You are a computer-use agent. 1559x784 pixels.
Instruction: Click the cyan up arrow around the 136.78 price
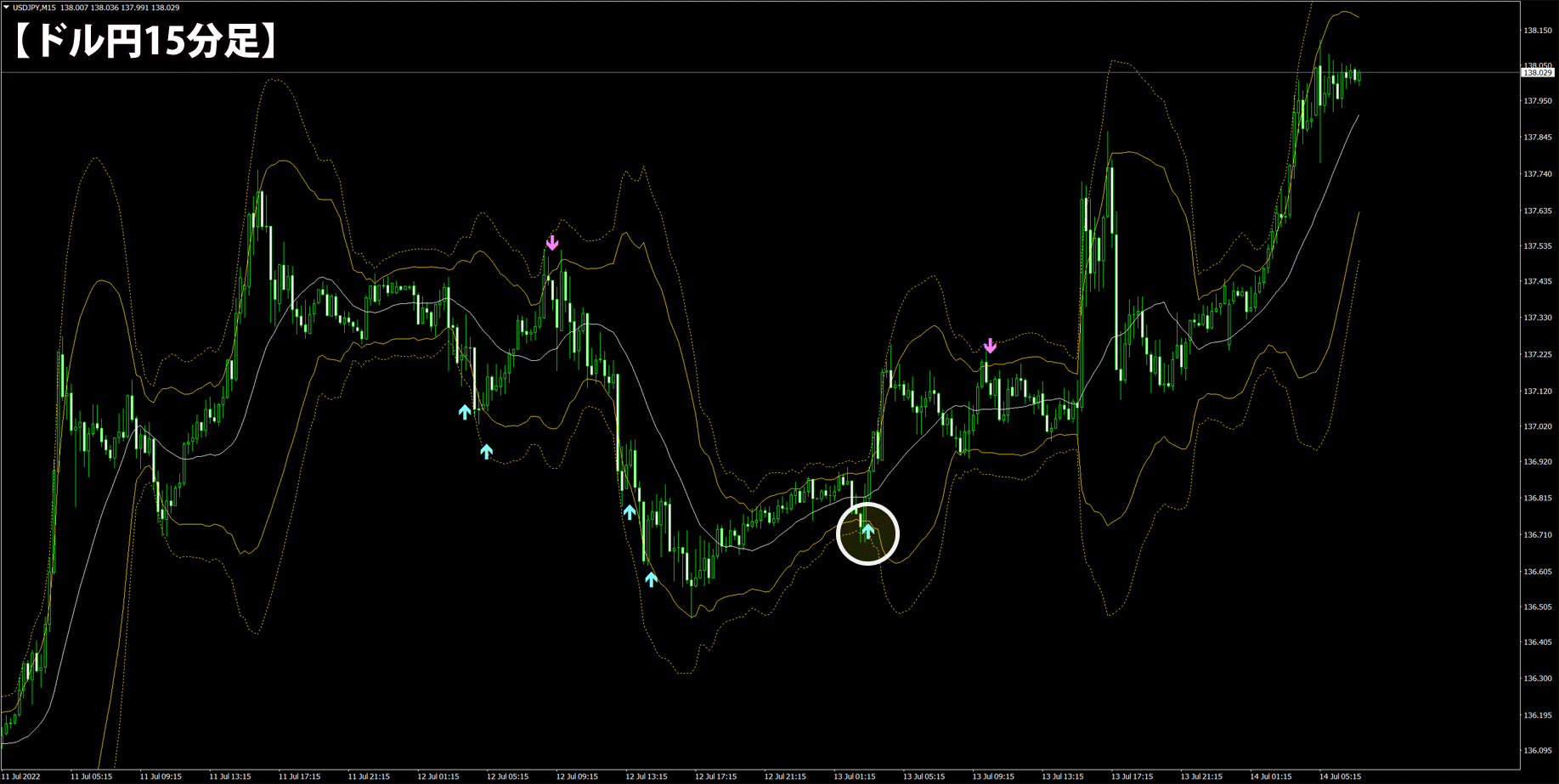click(630, 511)
